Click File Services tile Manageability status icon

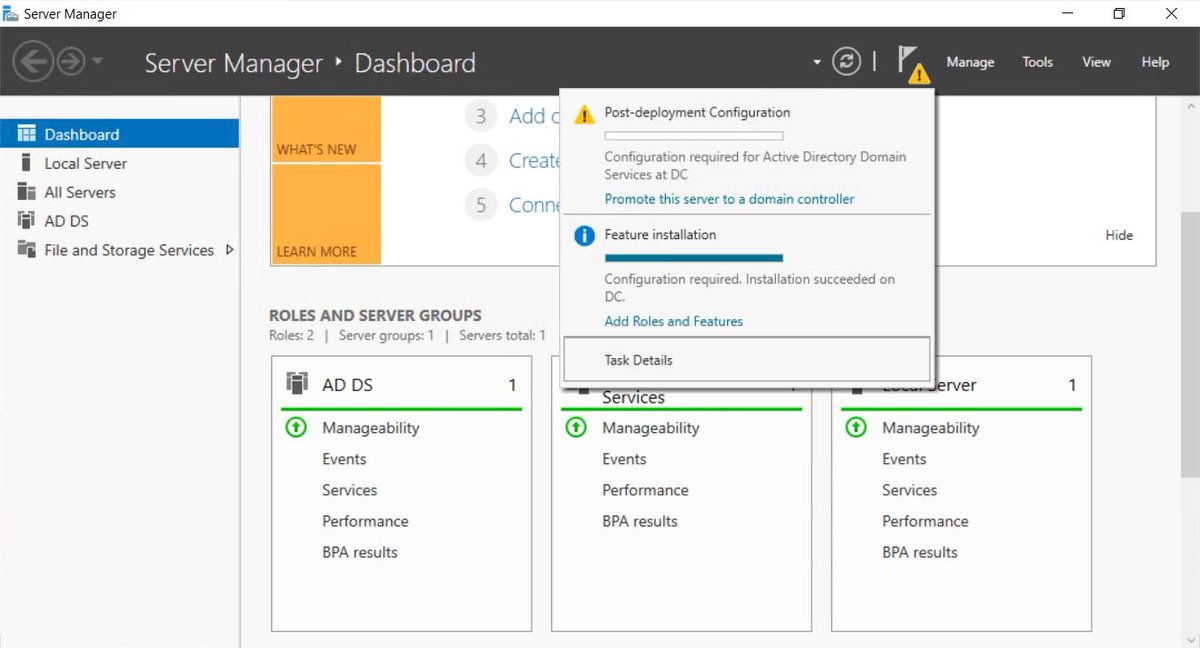pyautogui.click(x=576, y=428)
